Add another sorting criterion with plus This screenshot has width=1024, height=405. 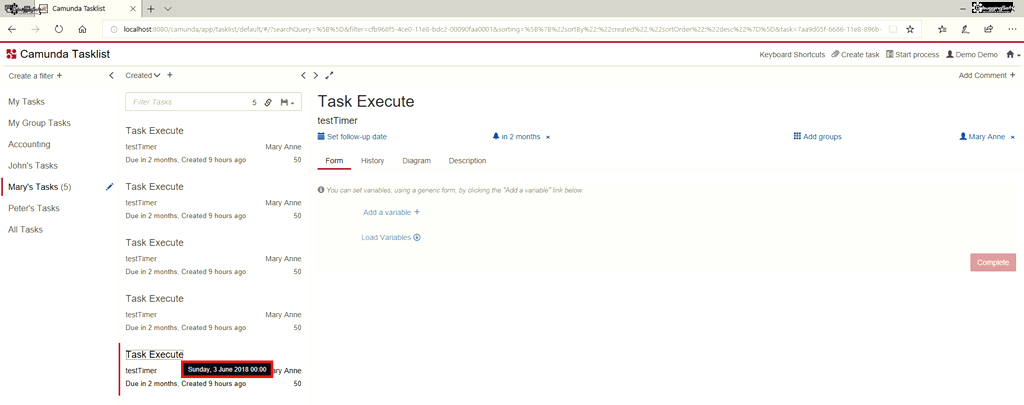pyautogui.click(x=170, y=75)
